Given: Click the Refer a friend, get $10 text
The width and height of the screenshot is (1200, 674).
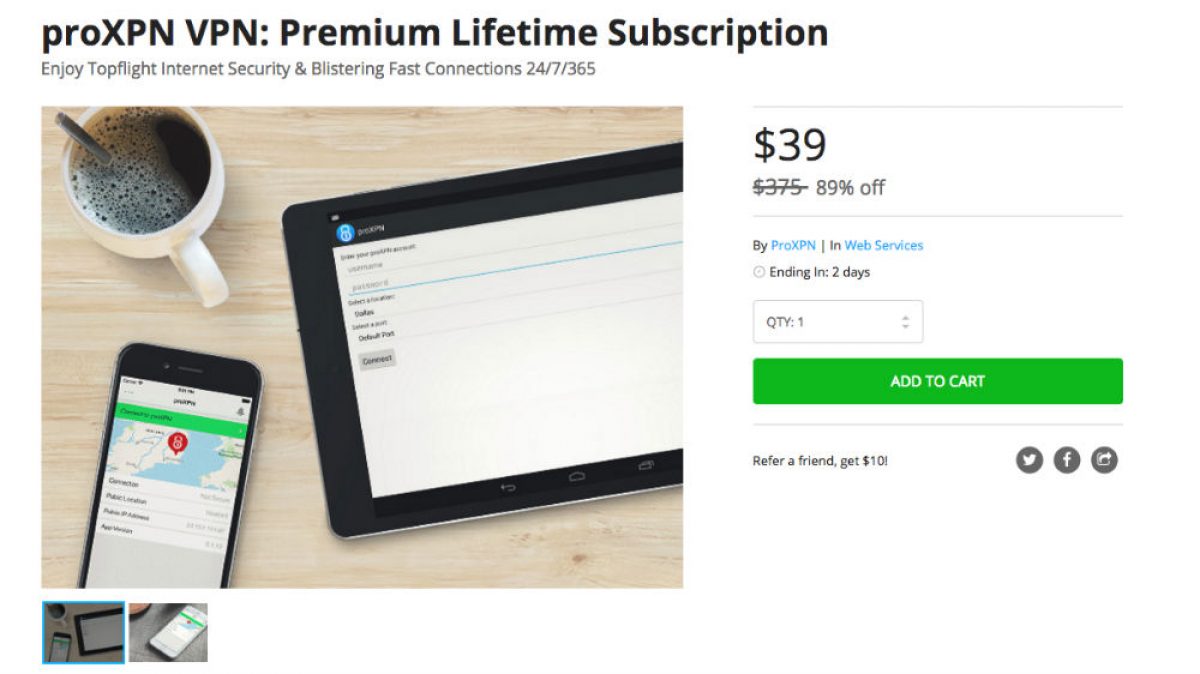Looking at the screenshot, I should point(820,461).
